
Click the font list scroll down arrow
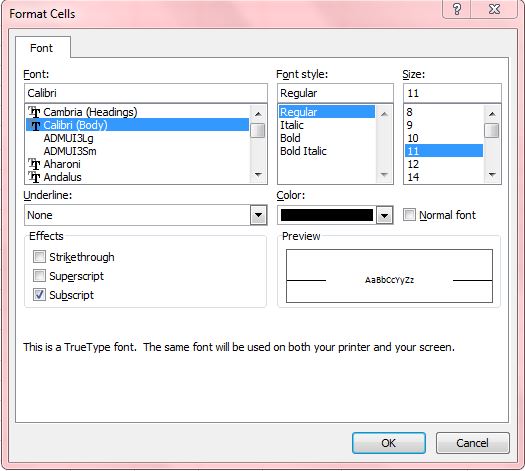tap(258, 174)
